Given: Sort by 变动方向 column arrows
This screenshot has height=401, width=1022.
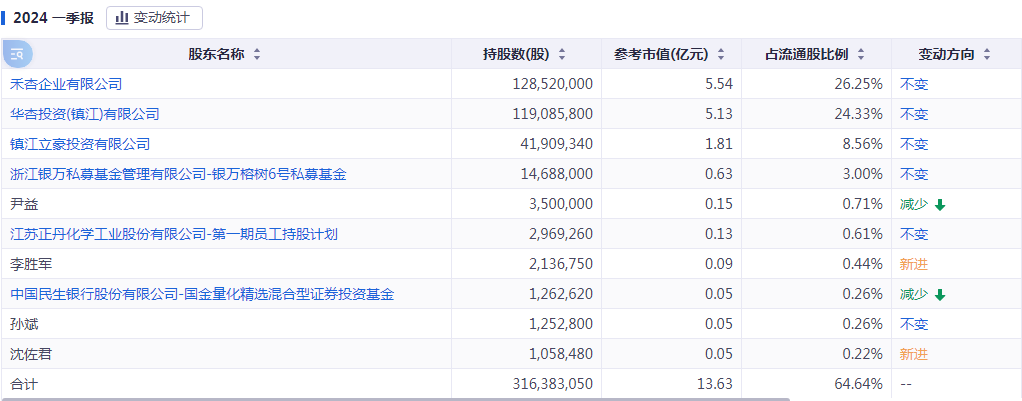Looking at the screenshot, I should [987, 54].
